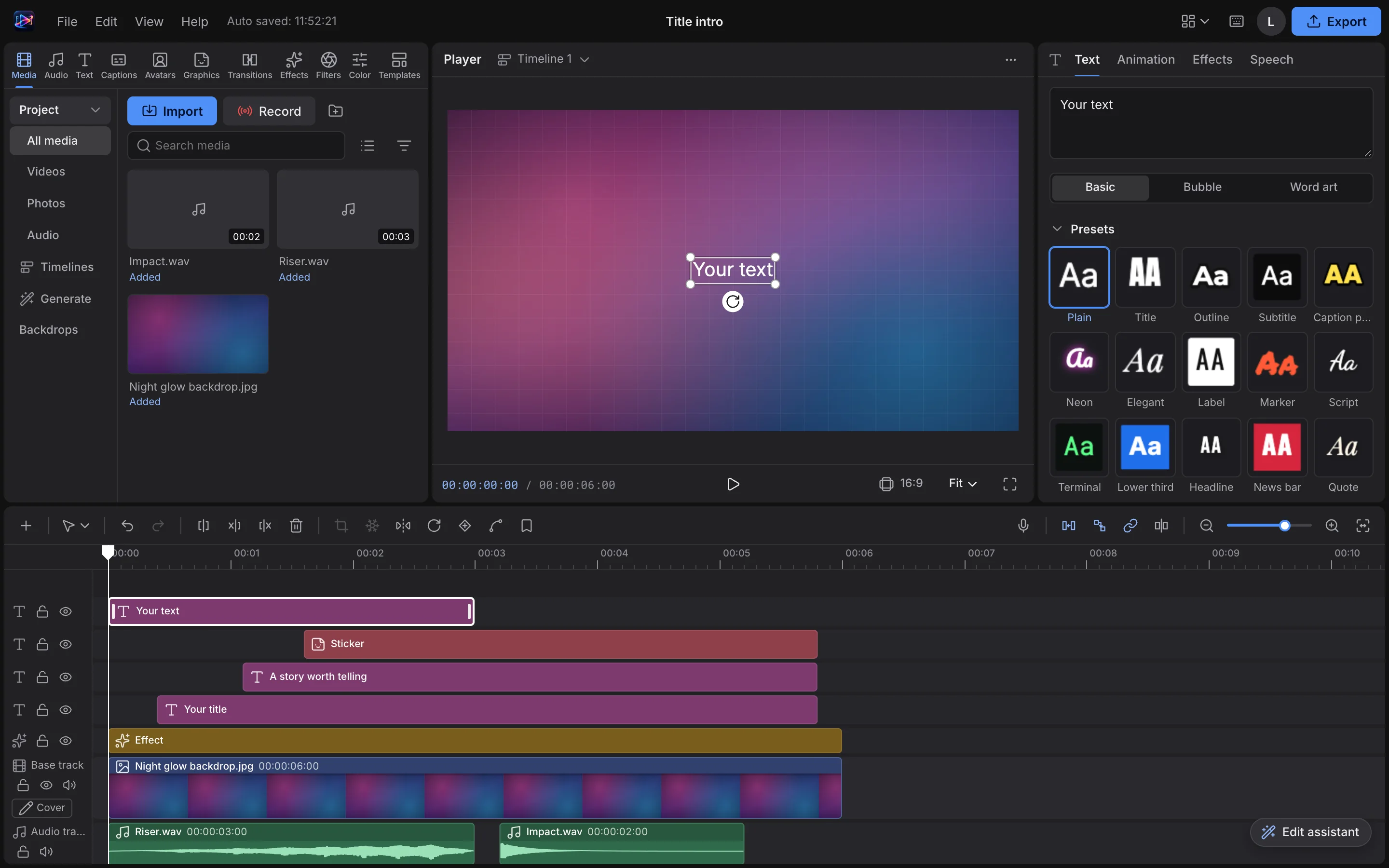
Task: Create new folder in media panel
Action: [336, 111]
